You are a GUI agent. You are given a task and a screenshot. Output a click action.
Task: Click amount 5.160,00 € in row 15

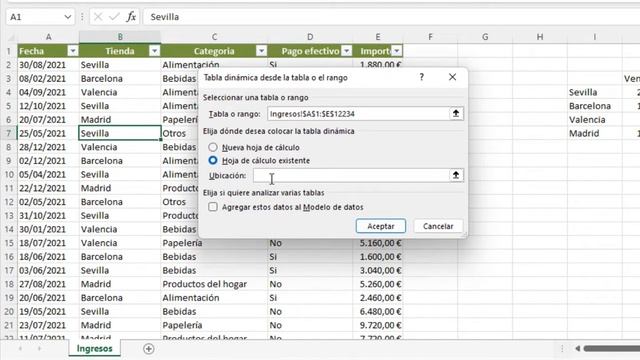coord(378,243)
